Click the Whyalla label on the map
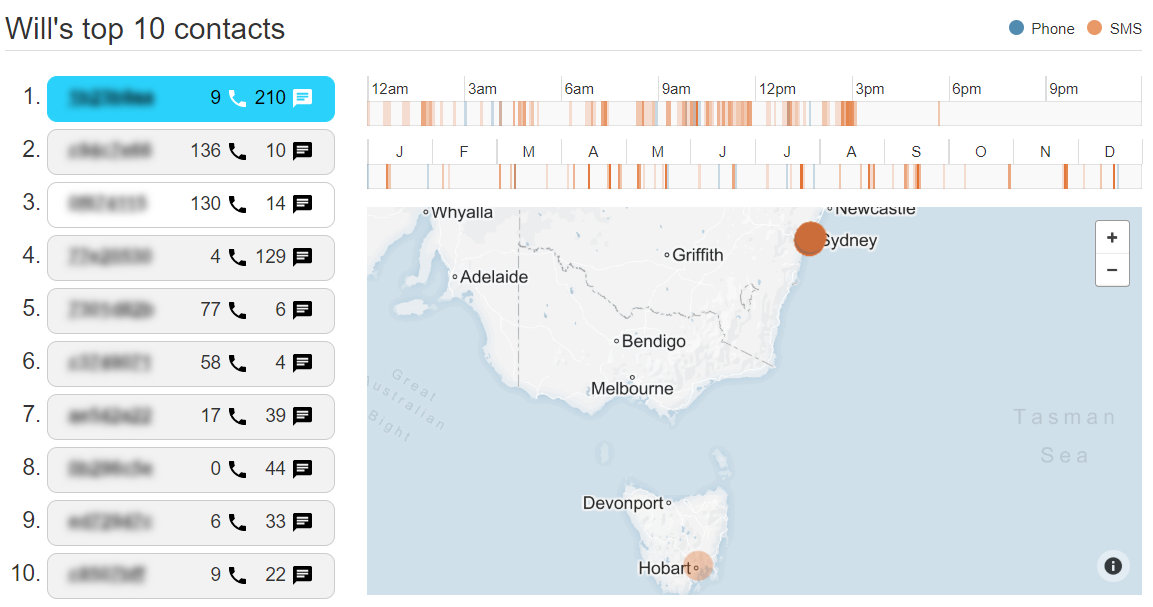This screenshot has width=1153, height=607. pyautogui.click(x=462, y=213)
